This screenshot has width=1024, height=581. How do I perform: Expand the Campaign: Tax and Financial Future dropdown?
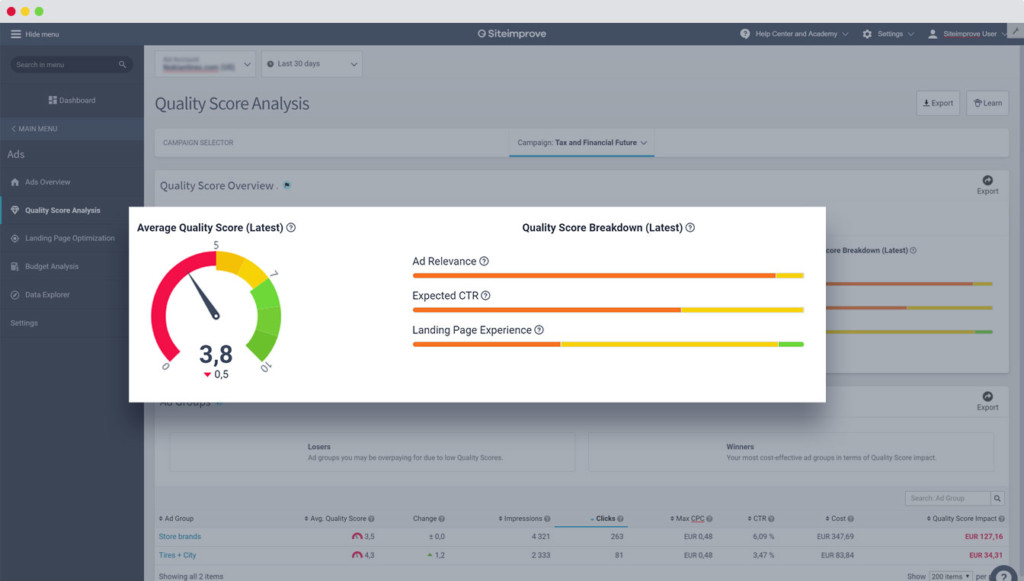[x=582, y=142]
